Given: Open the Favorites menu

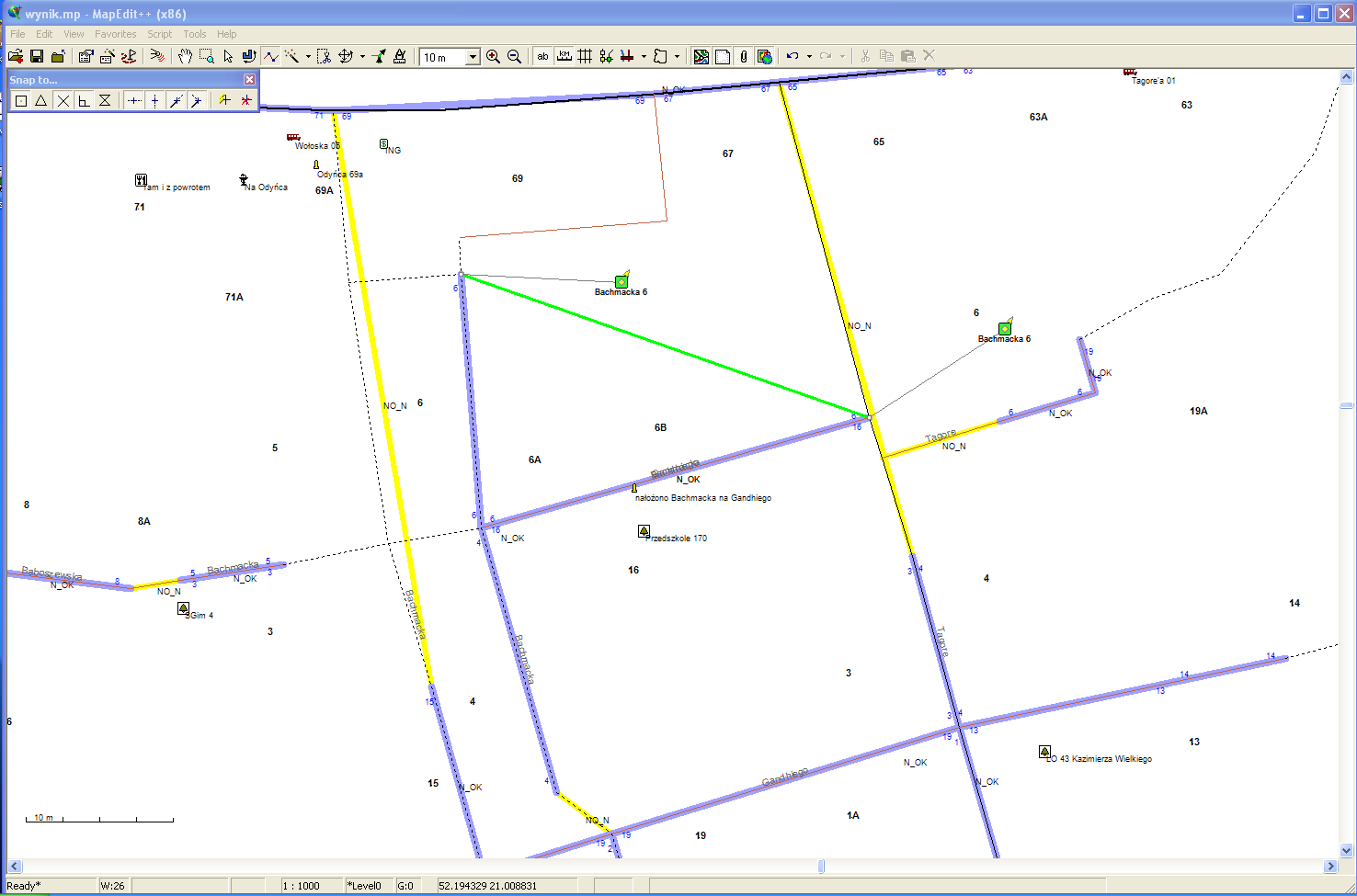Looking at the screenshot, I should pos(115,34).
